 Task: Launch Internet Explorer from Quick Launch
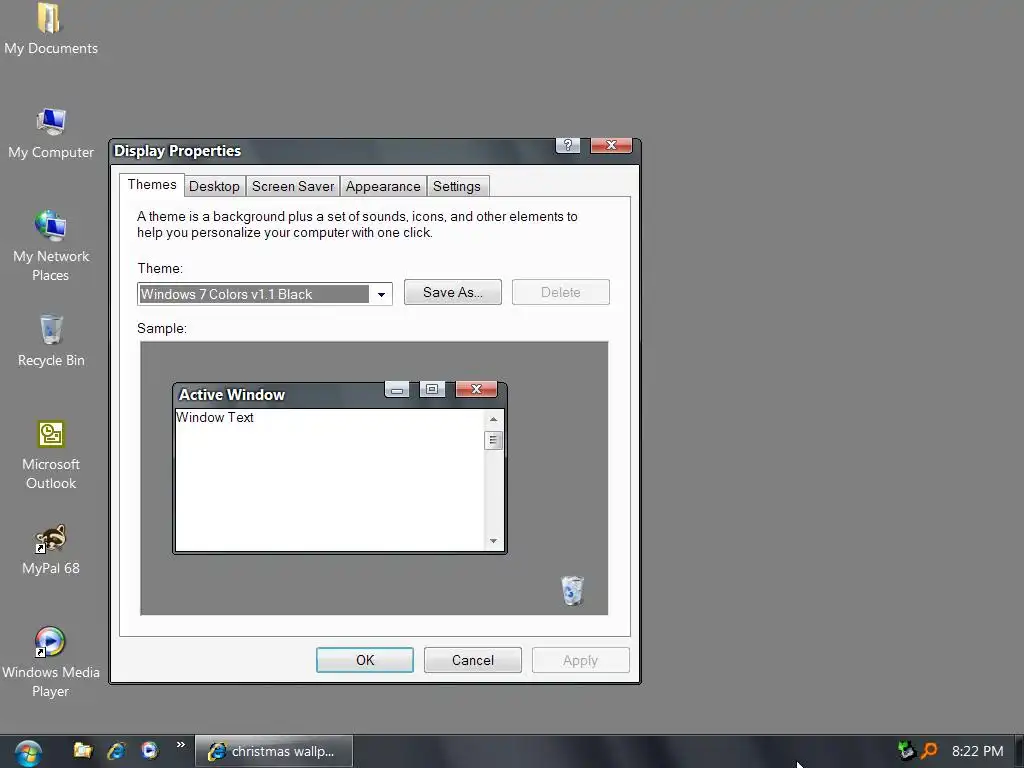[x=116, y=750]
